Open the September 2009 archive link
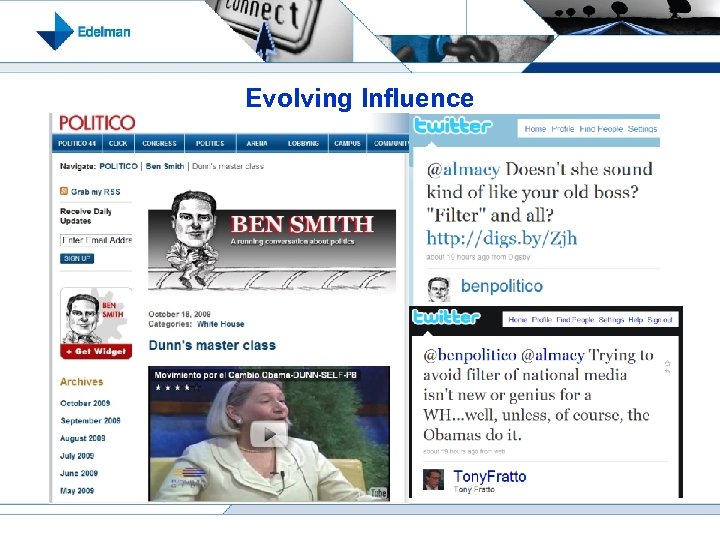This screenshot has width=720, height=540. (x=90, y=420)
